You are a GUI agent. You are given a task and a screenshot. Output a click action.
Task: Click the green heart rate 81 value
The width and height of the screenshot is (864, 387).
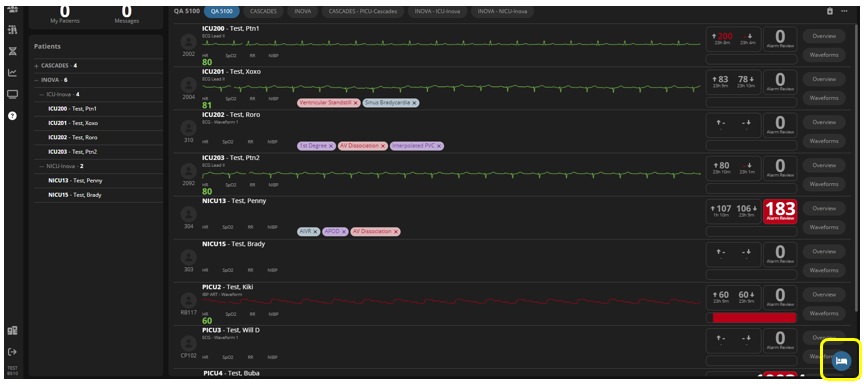[x=207, y=105]
